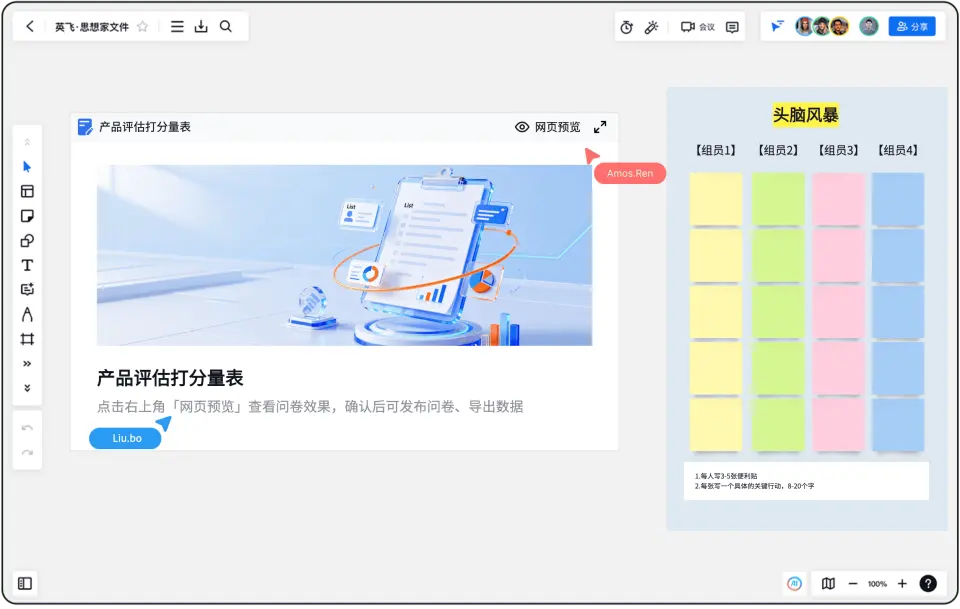Select the AI comment card tool

click(27, 290)
